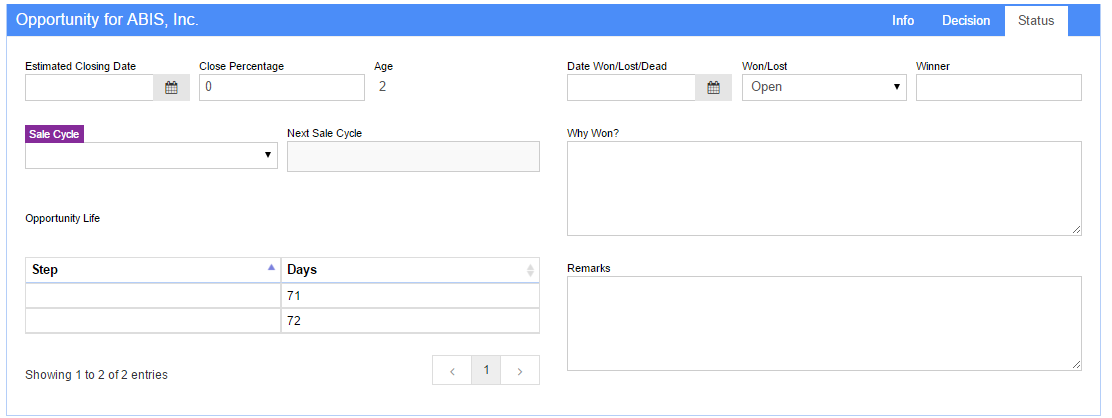Sort table by Step column
This screenshot has height=418, width=1112.
click(152, 270)
